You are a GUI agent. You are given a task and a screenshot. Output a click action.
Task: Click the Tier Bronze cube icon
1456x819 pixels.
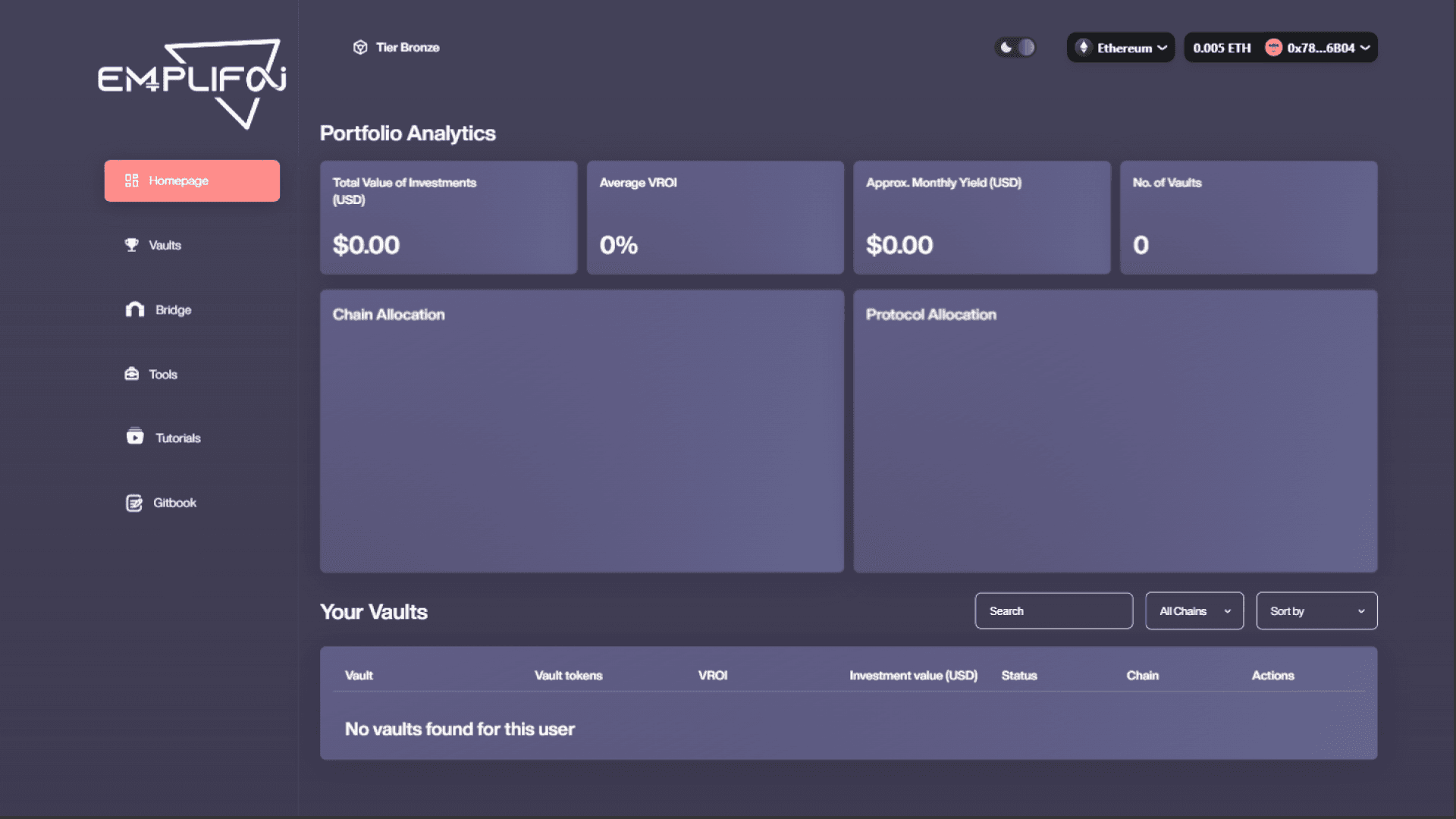pos(360,47)
